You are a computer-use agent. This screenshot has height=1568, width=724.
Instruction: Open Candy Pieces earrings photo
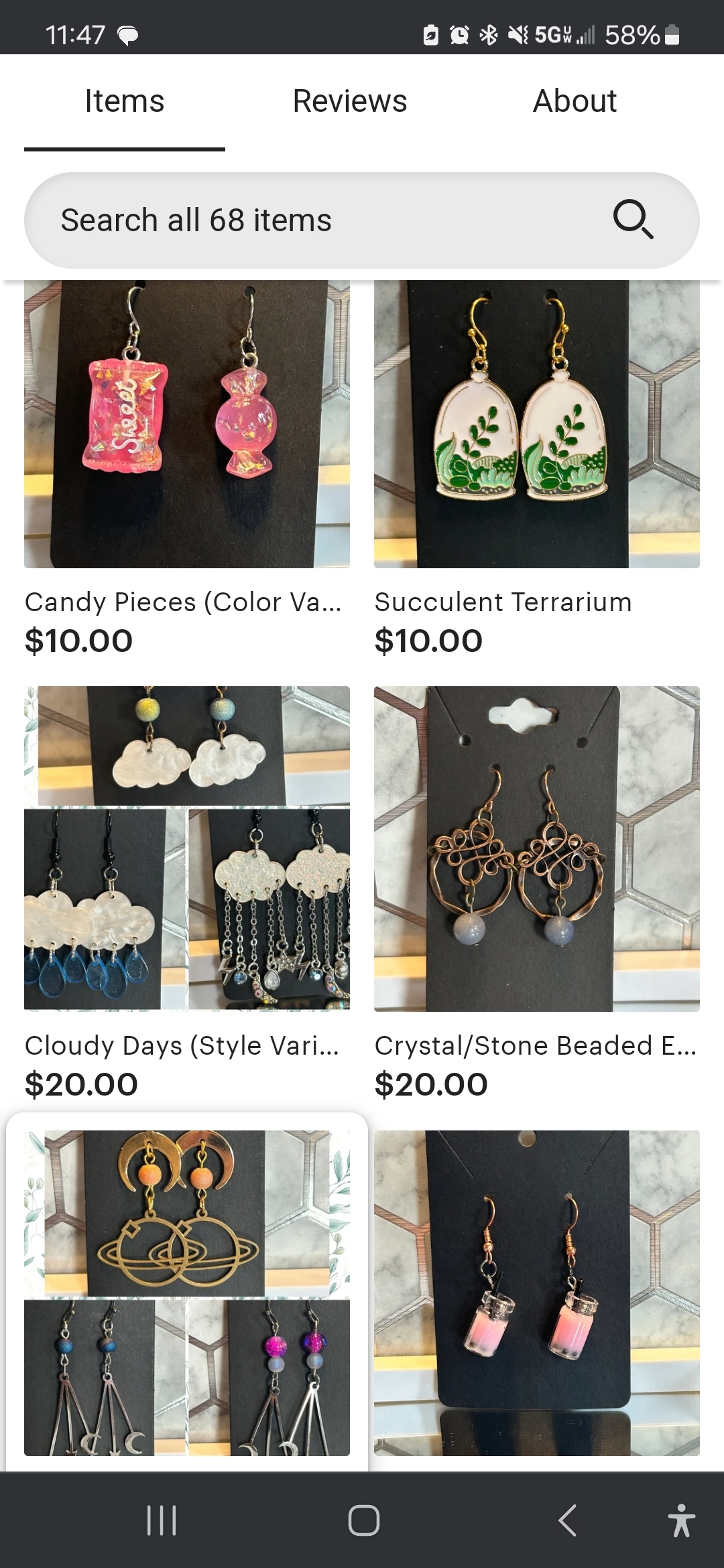click(x=187, y=424)
